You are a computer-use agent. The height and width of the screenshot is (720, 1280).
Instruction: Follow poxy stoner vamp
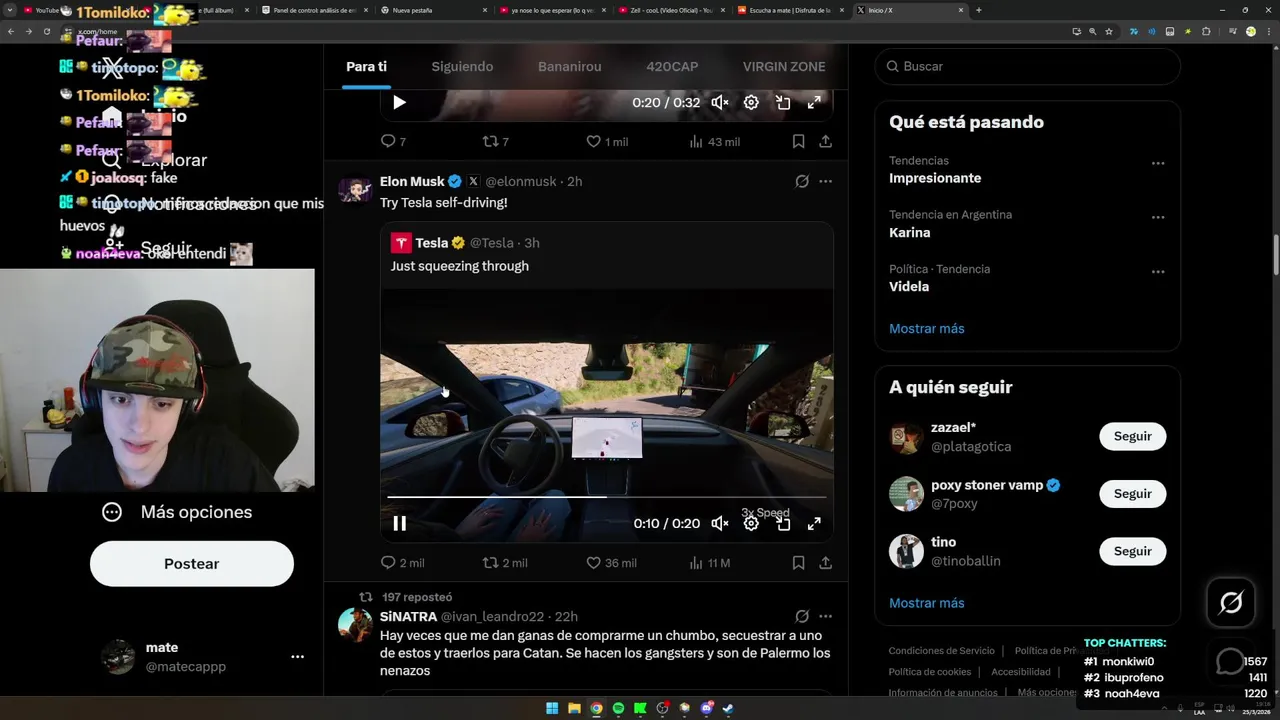[1132, 493]
